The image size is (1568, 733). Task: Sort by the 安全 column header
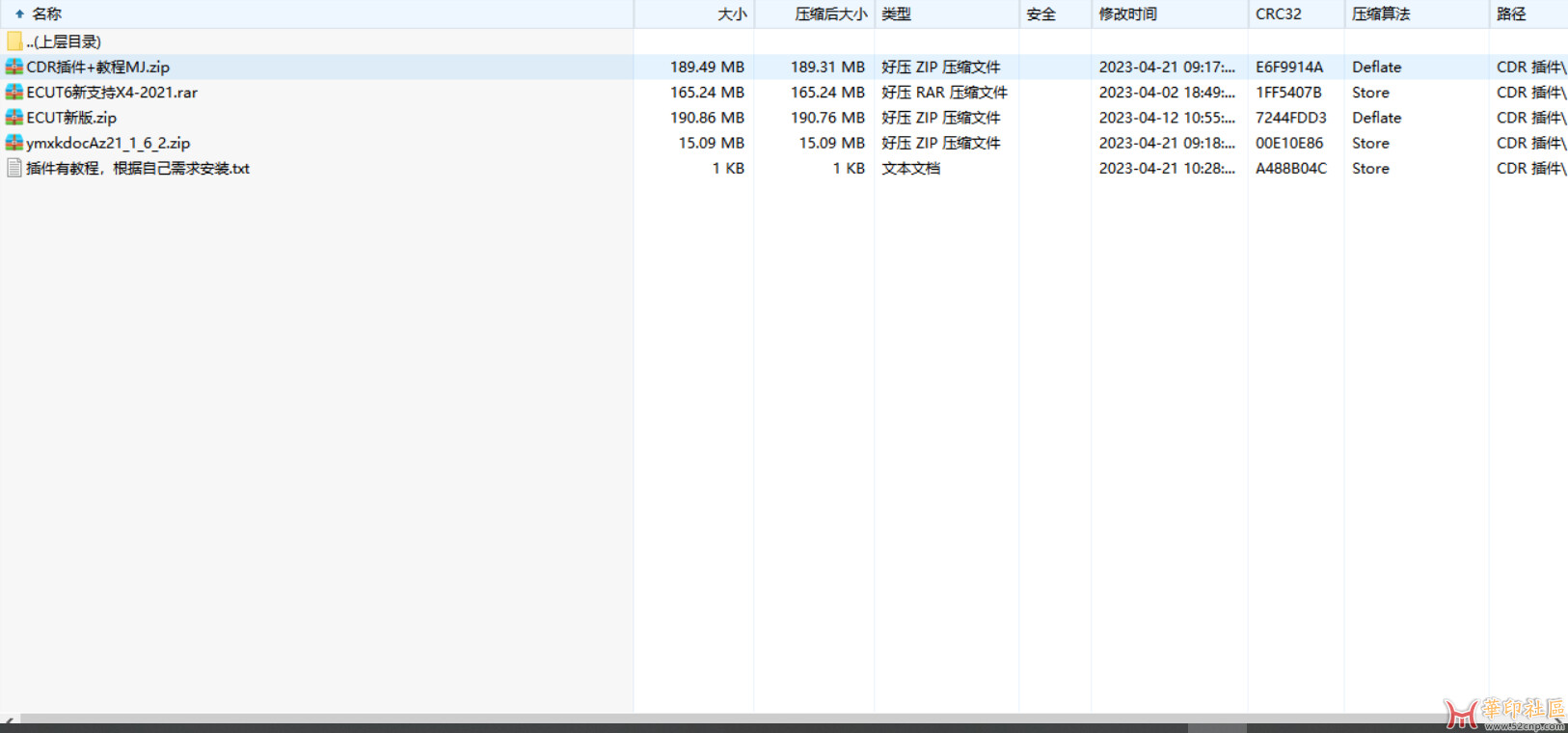(1055, 14)
